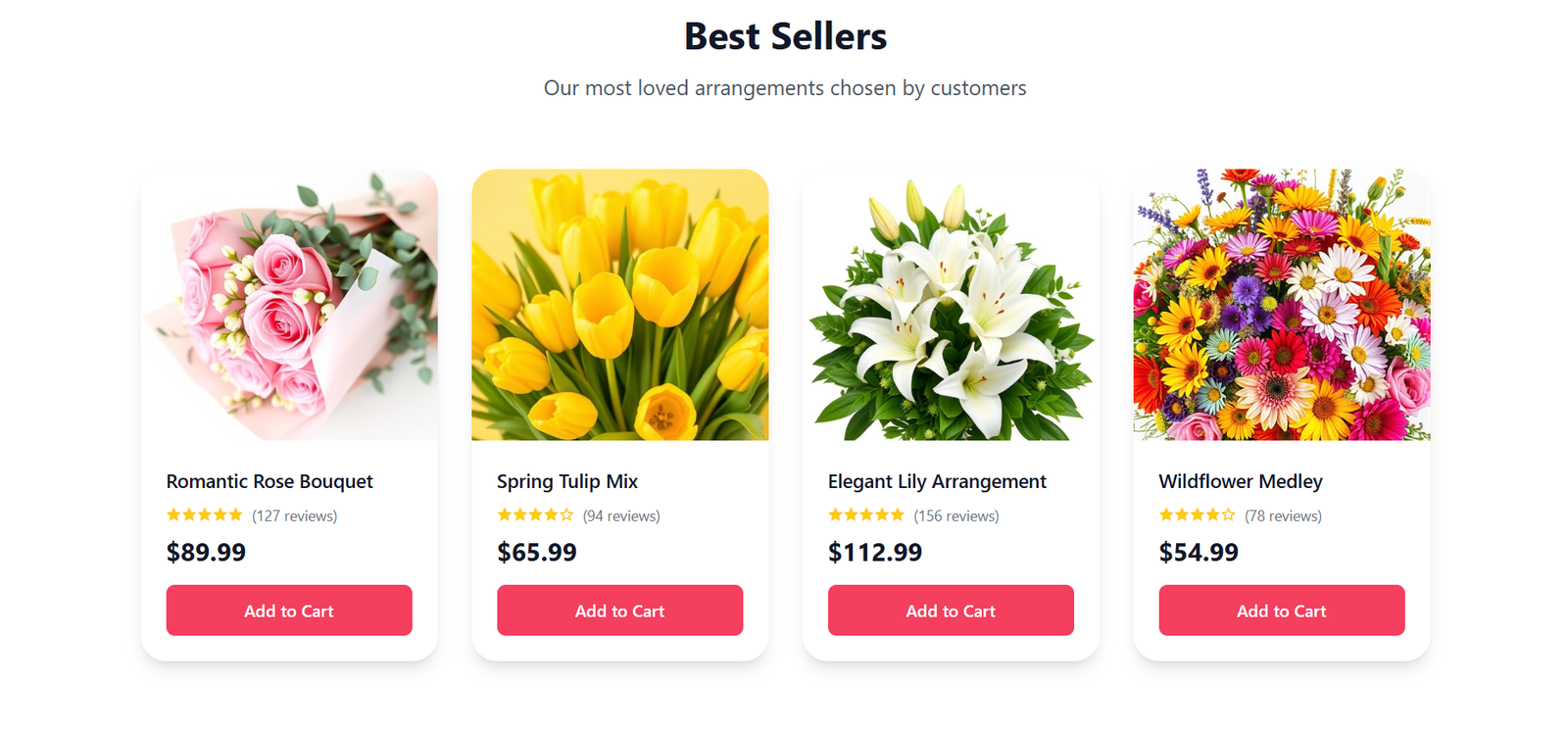The height and width of the screenshot is (736, 1568).
Task: Click the Elegant Lily Arrangement star rating
Action: [x=865, y=515]
